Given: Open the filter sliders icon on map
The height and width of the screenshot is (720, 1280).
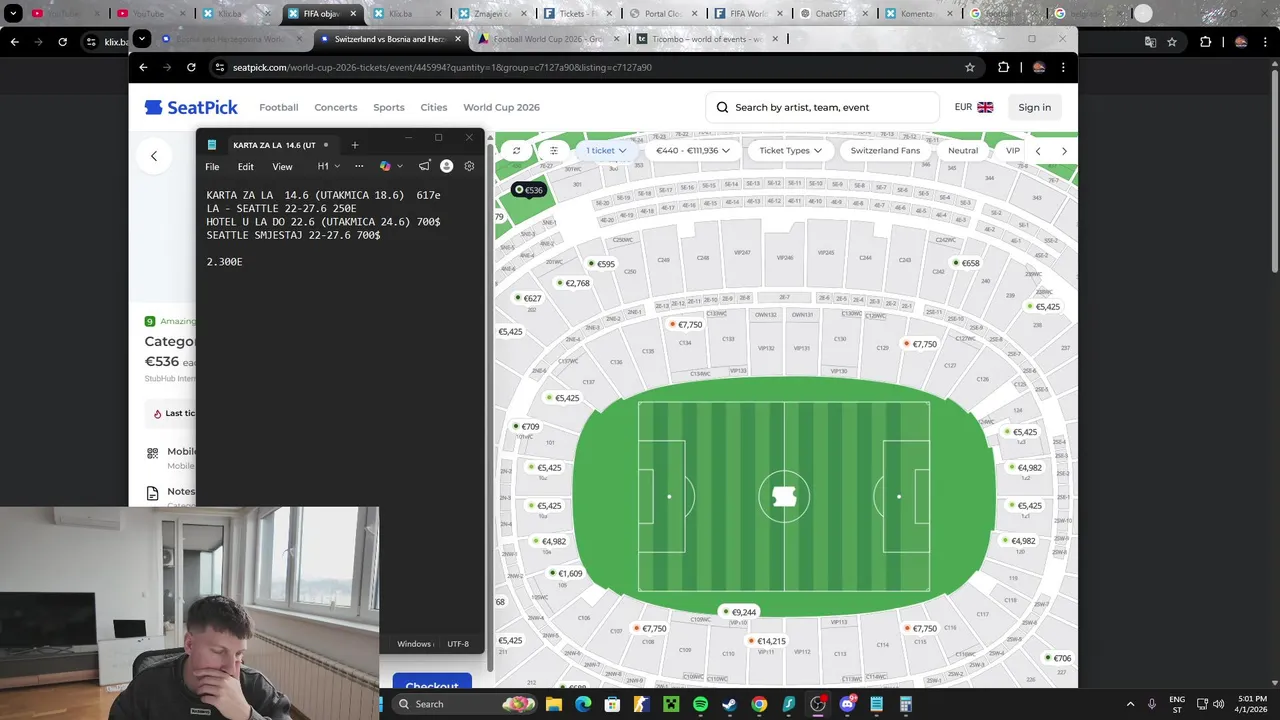Looking at the screenshot, I should [553, 151].
